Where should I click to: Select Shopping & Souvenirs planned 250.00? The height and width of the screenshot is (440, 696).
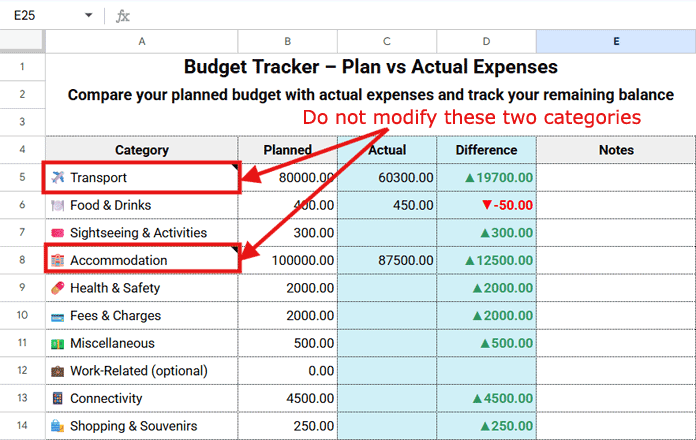click(x=288, y=426)
